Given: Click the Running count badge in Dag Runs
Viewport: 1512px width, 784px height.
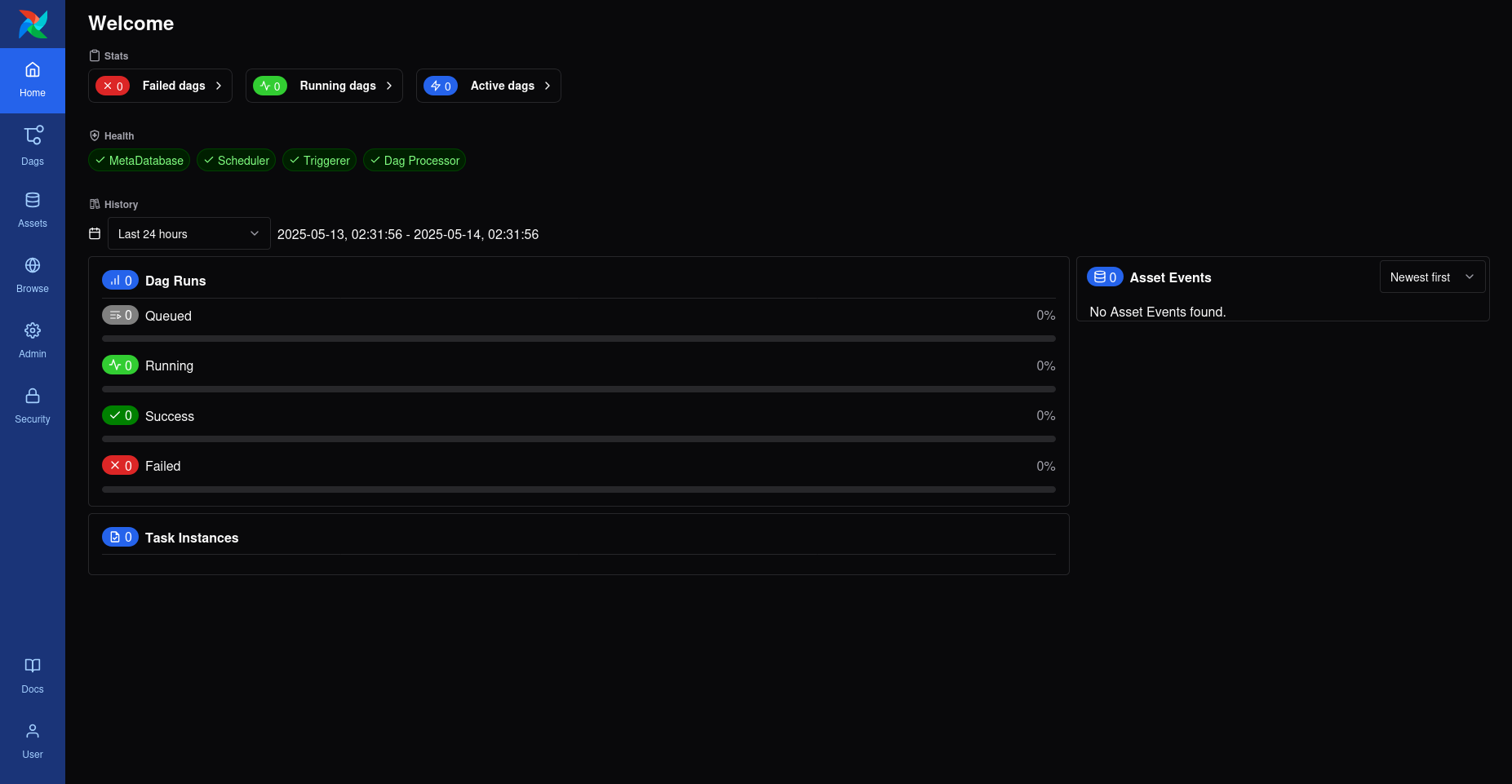Looking at the screenshot, I should pyautogui.click(x=120, y=365).
